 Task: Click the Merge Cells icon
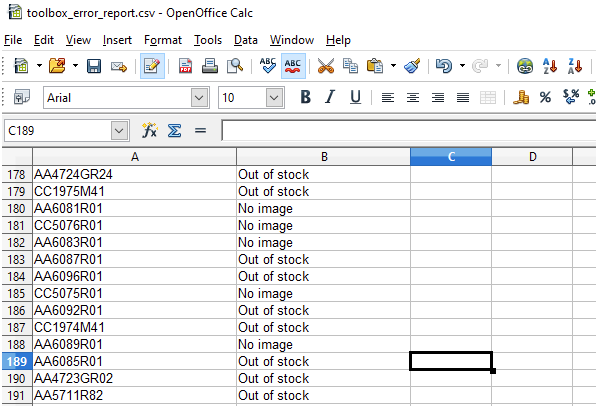488,98
